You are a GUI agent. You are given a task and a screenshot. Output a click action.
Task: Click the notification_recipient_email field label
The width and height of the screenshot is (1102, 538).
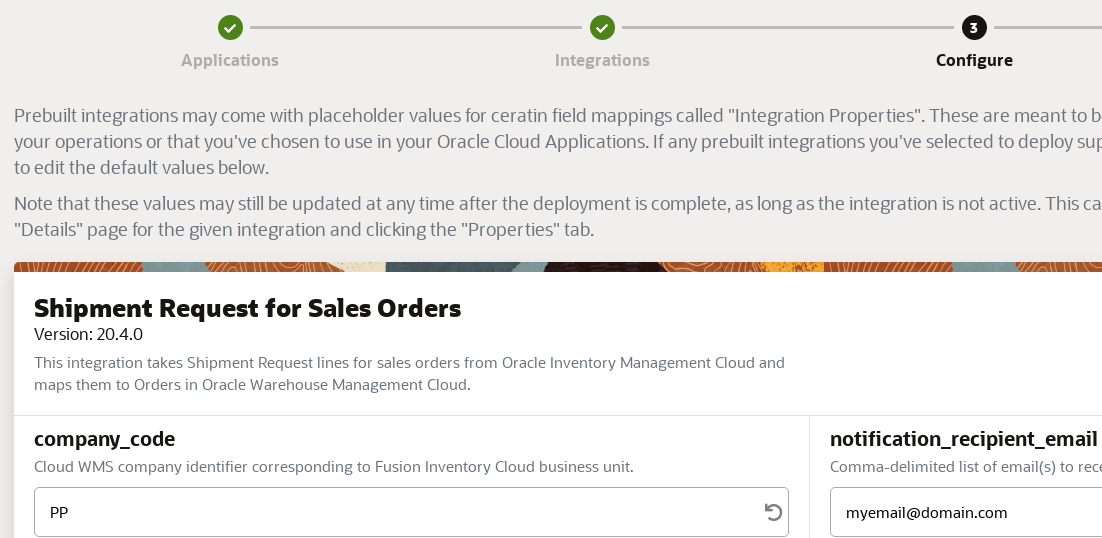963,438
